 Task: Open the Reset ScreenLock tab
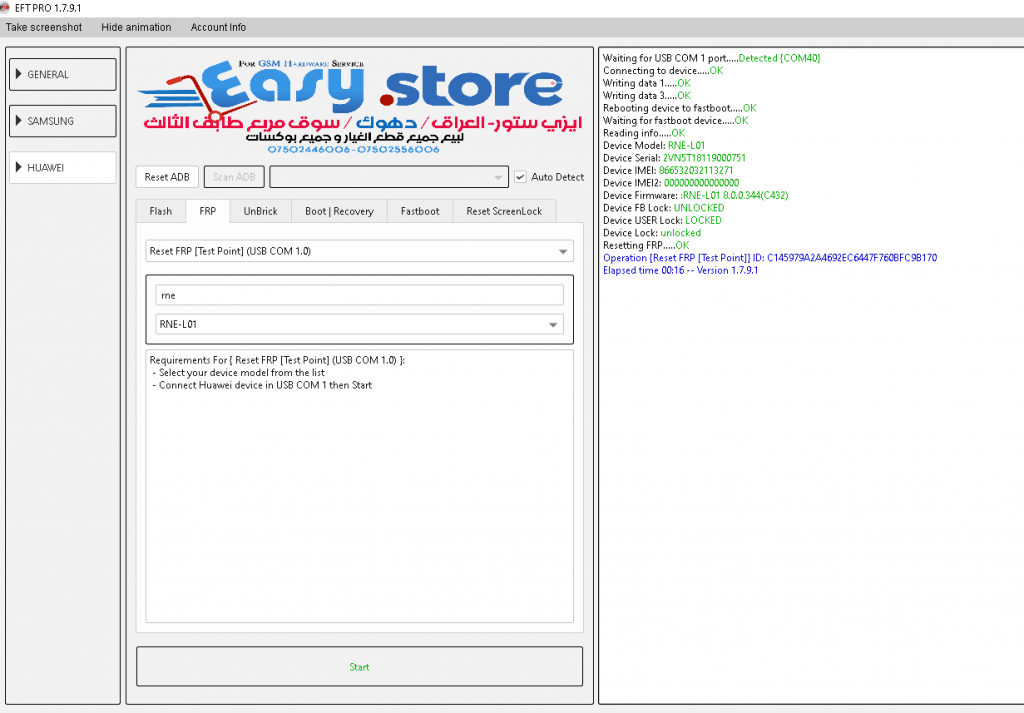504,212
